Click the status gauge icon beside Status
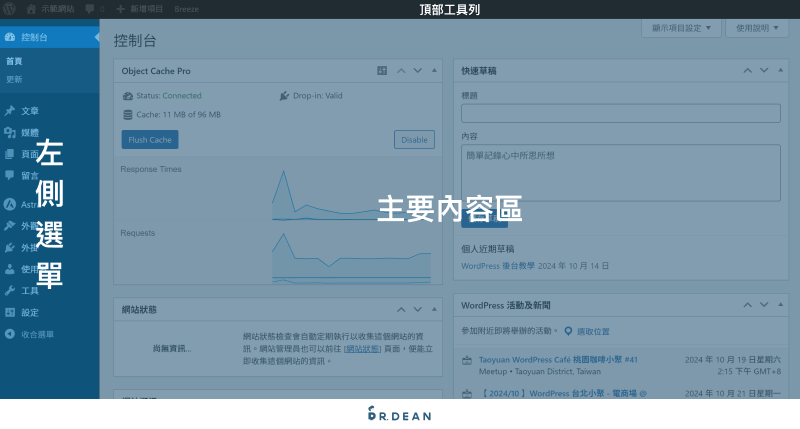This screenshot has height=429, width=800. tap(128, 96)
